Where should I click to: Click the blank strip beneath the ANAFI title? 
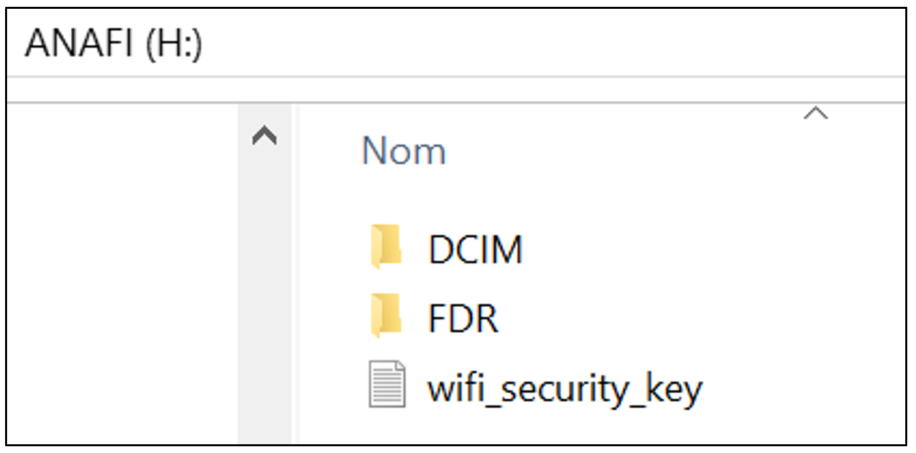456,89
